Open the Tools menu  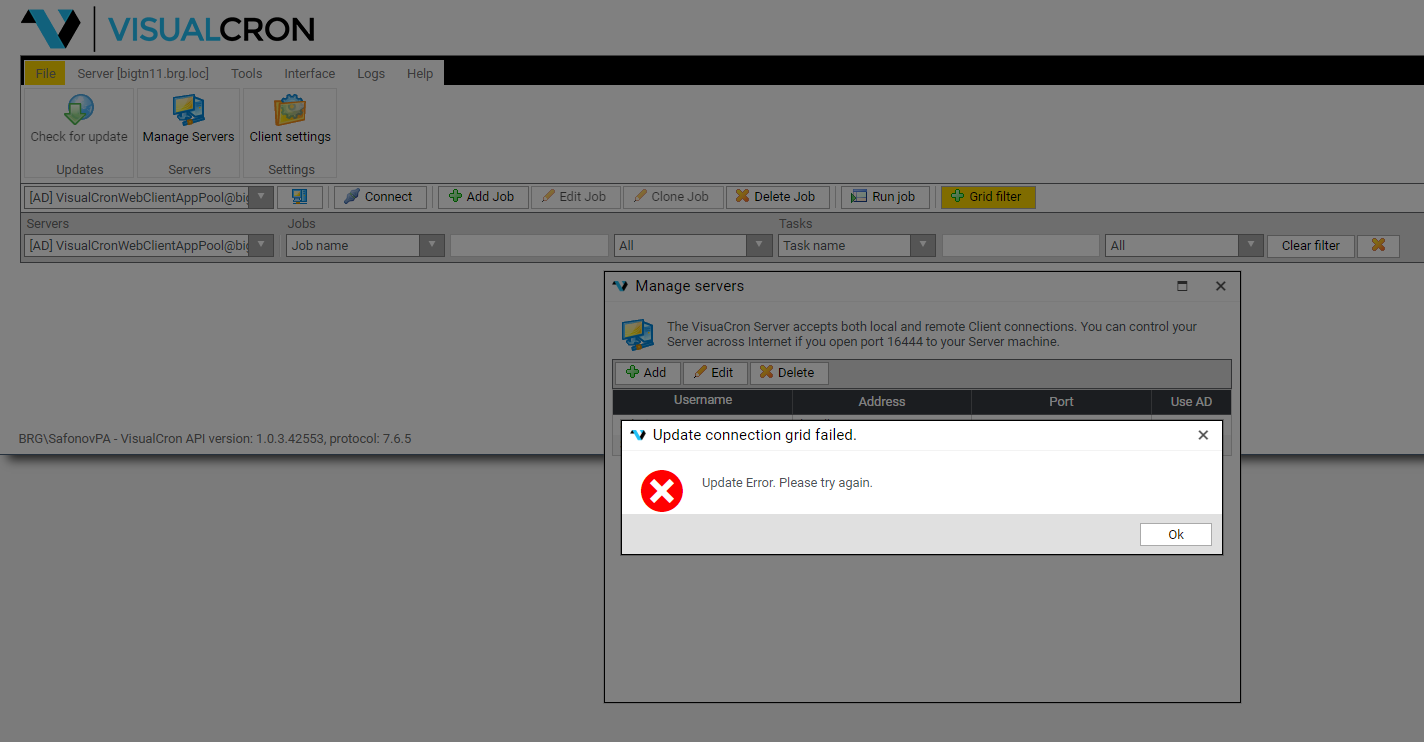coord(247,73)
